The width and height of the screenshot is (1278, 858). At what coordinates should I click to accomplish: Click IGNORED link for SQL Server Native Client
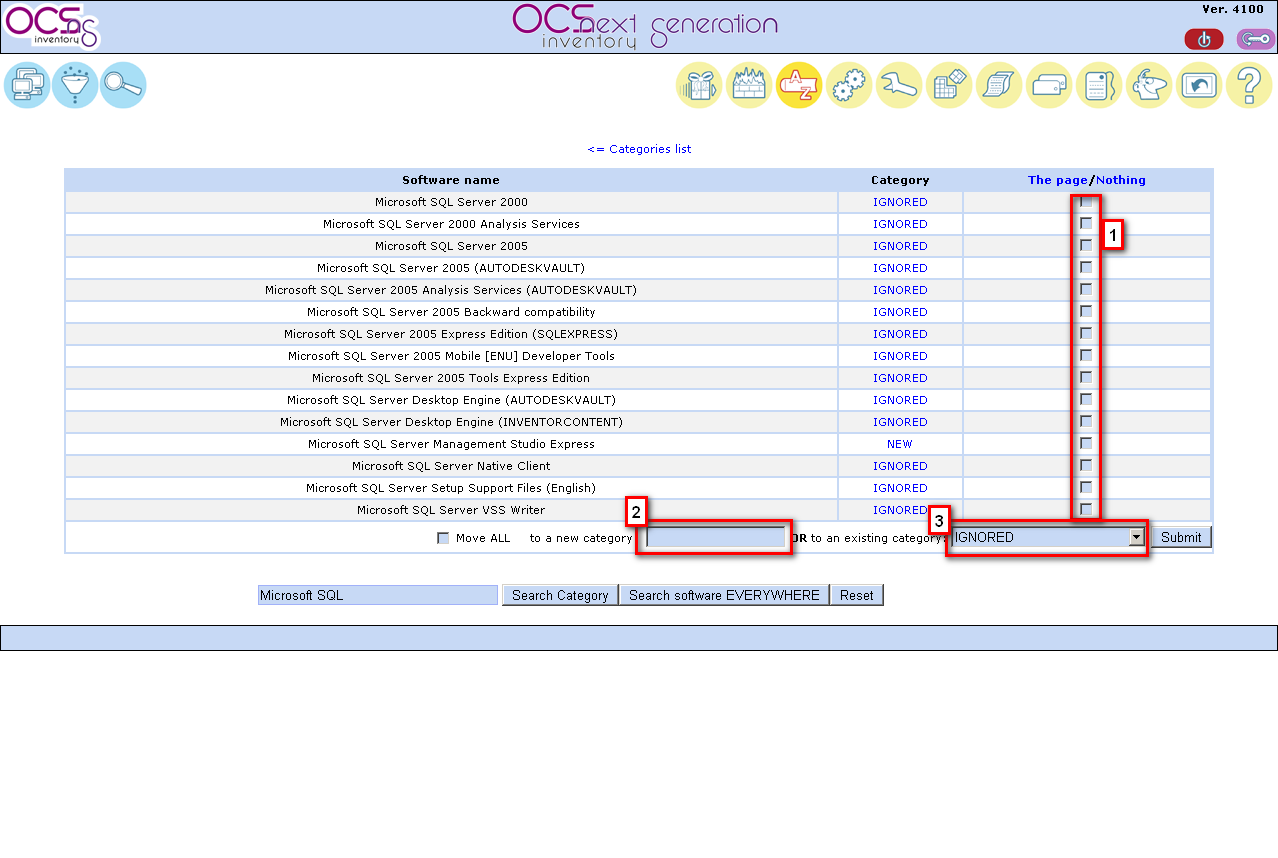900,466
